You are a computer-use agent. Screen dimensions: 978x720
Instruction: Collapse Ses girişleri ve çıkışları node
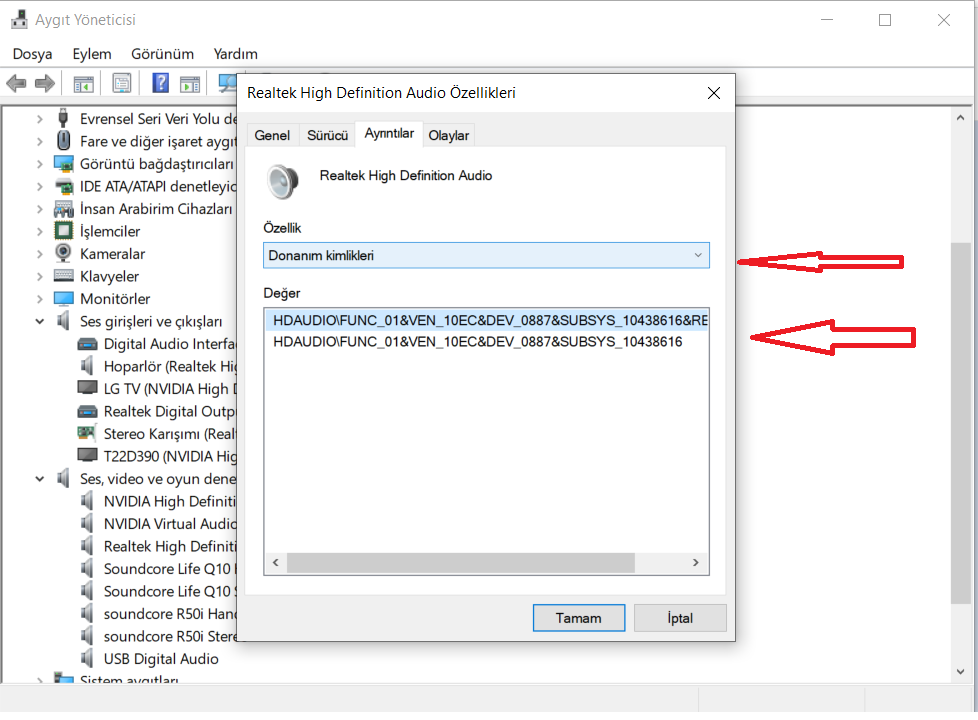pyautogui.click(x=39, y=321)
